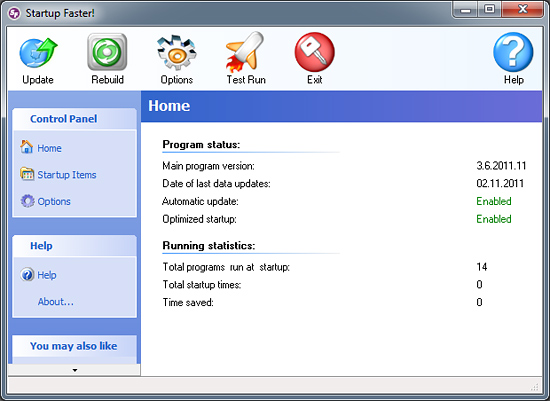
Task: Select the Home link in Control Panel
Action: point(49,148)
